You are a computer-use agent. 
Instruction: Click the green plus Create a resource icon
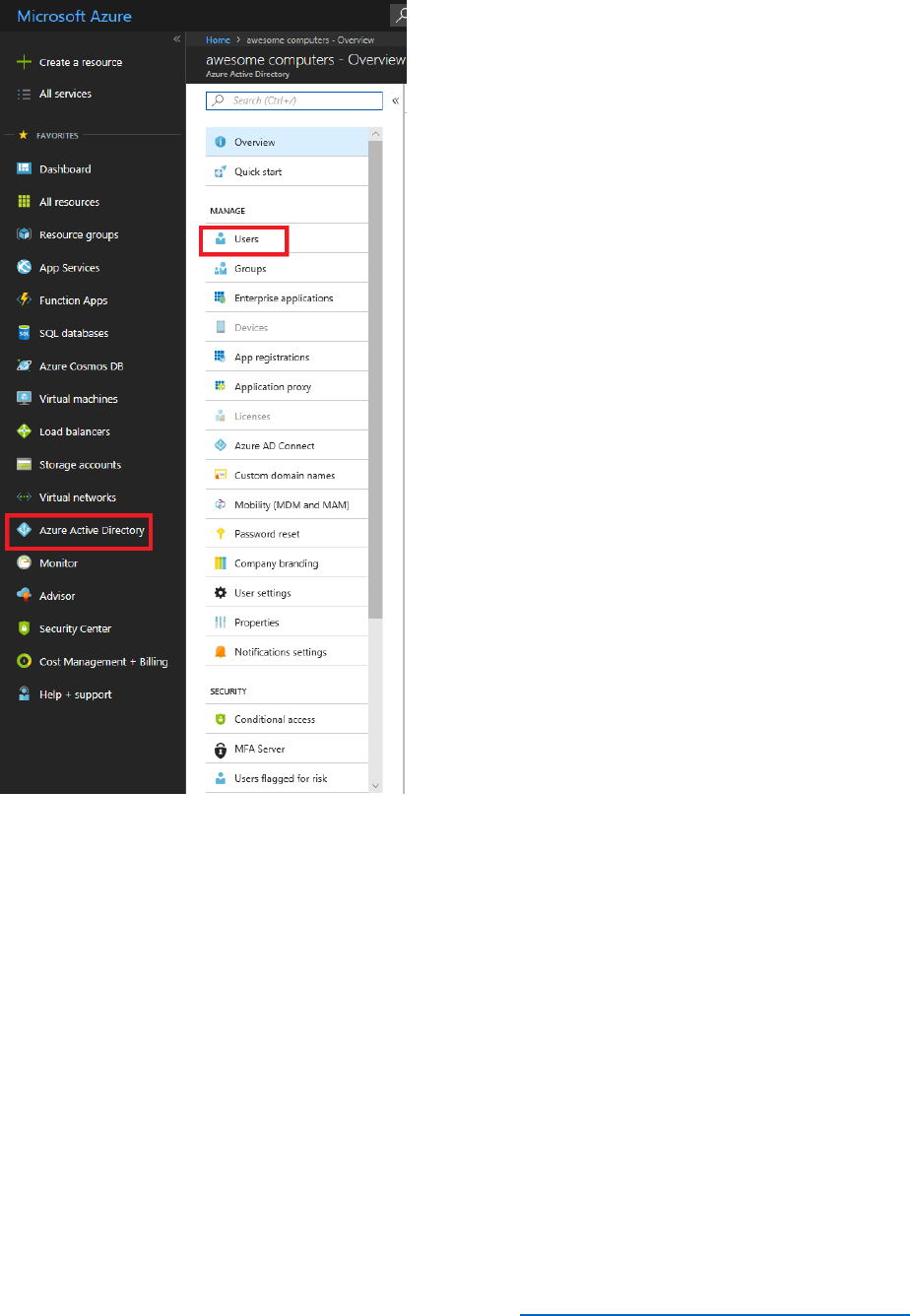click(x=24, y=62)
